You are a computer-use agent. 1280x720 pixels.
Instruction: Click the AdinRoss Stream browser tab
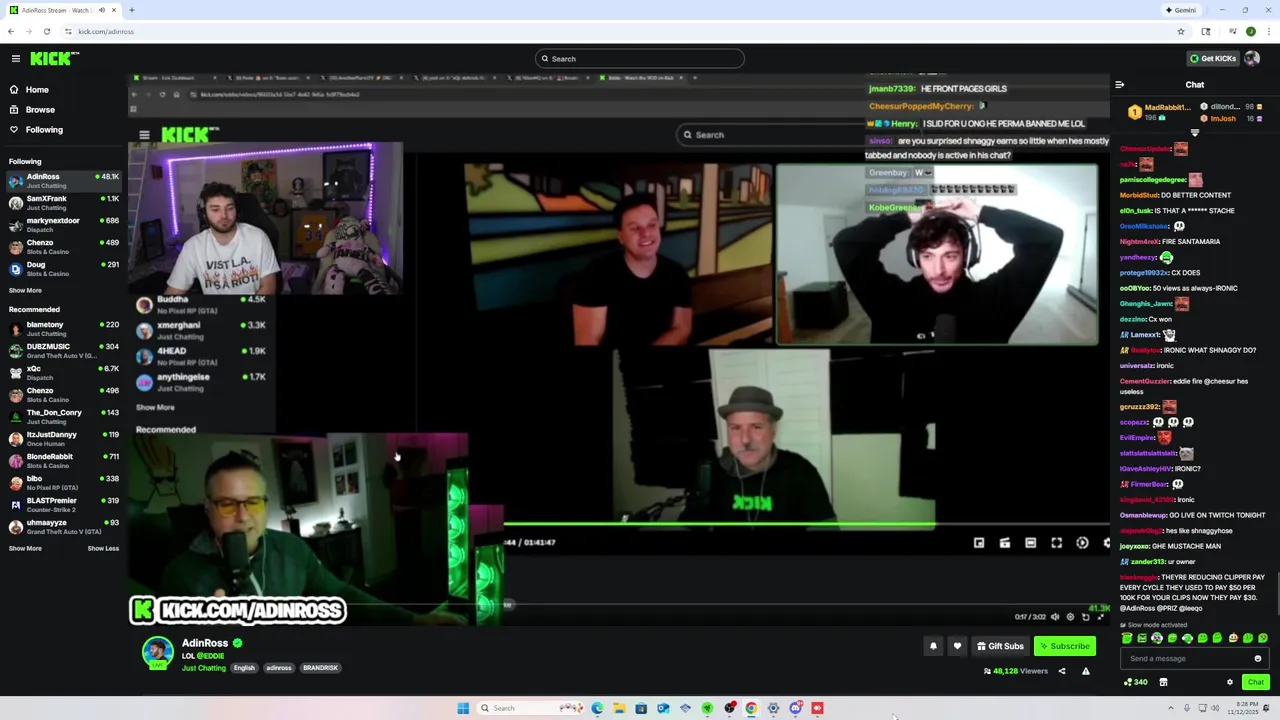tap(62, 10)
